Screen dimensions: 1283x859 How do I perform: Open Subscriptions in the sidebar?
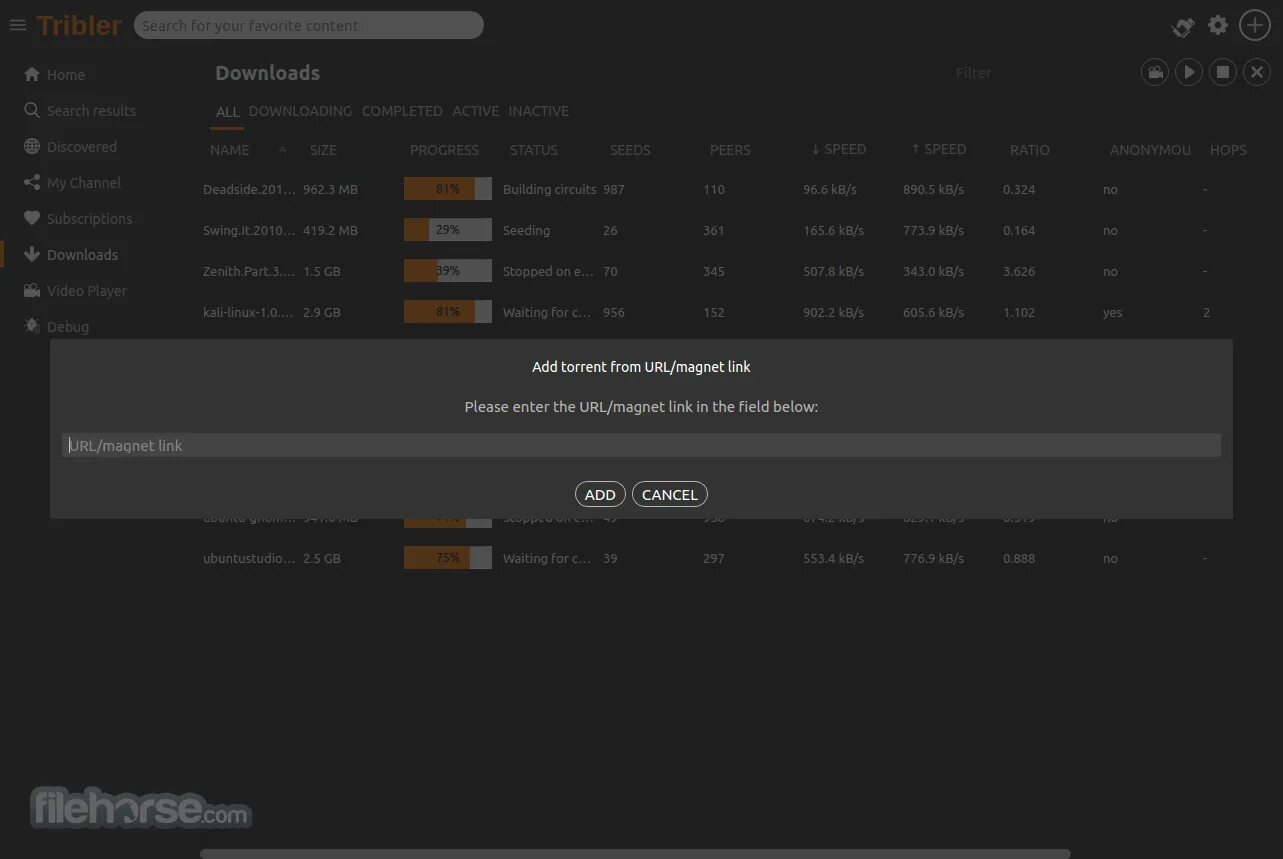coord(89,219)
